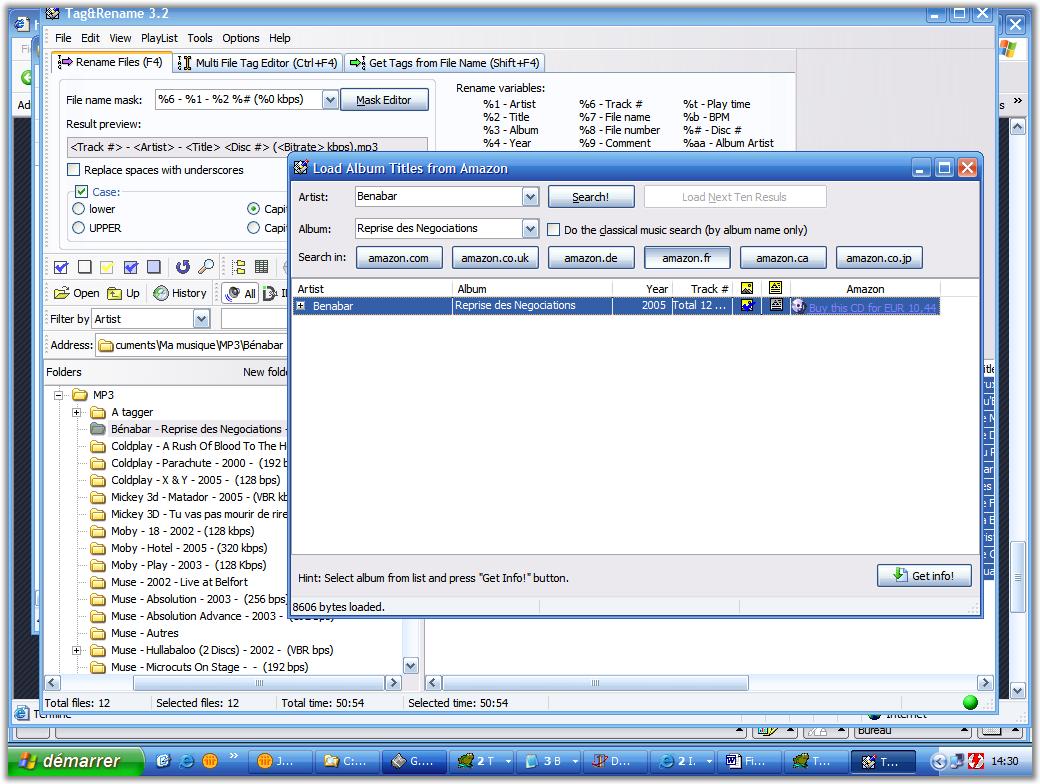Open a folder with the Open icon
The image size is (1040, 784).
tap(76, 293)
